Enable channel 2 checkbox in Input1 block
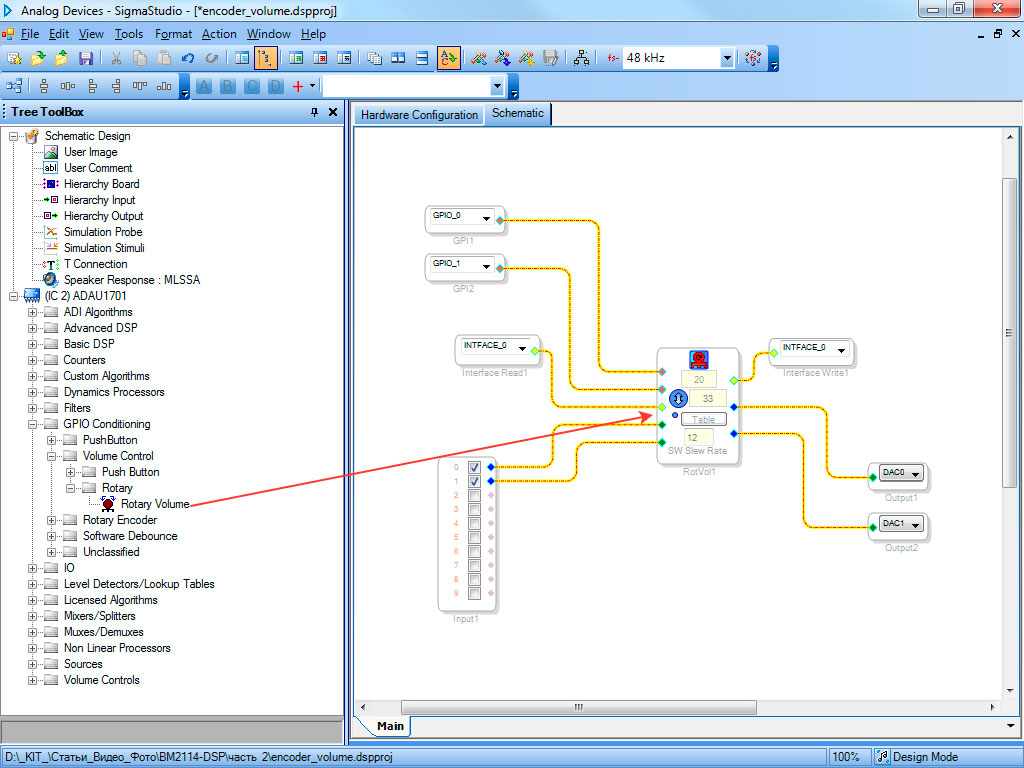Viewport: 1024px width, 768px height. pos(474,495)
